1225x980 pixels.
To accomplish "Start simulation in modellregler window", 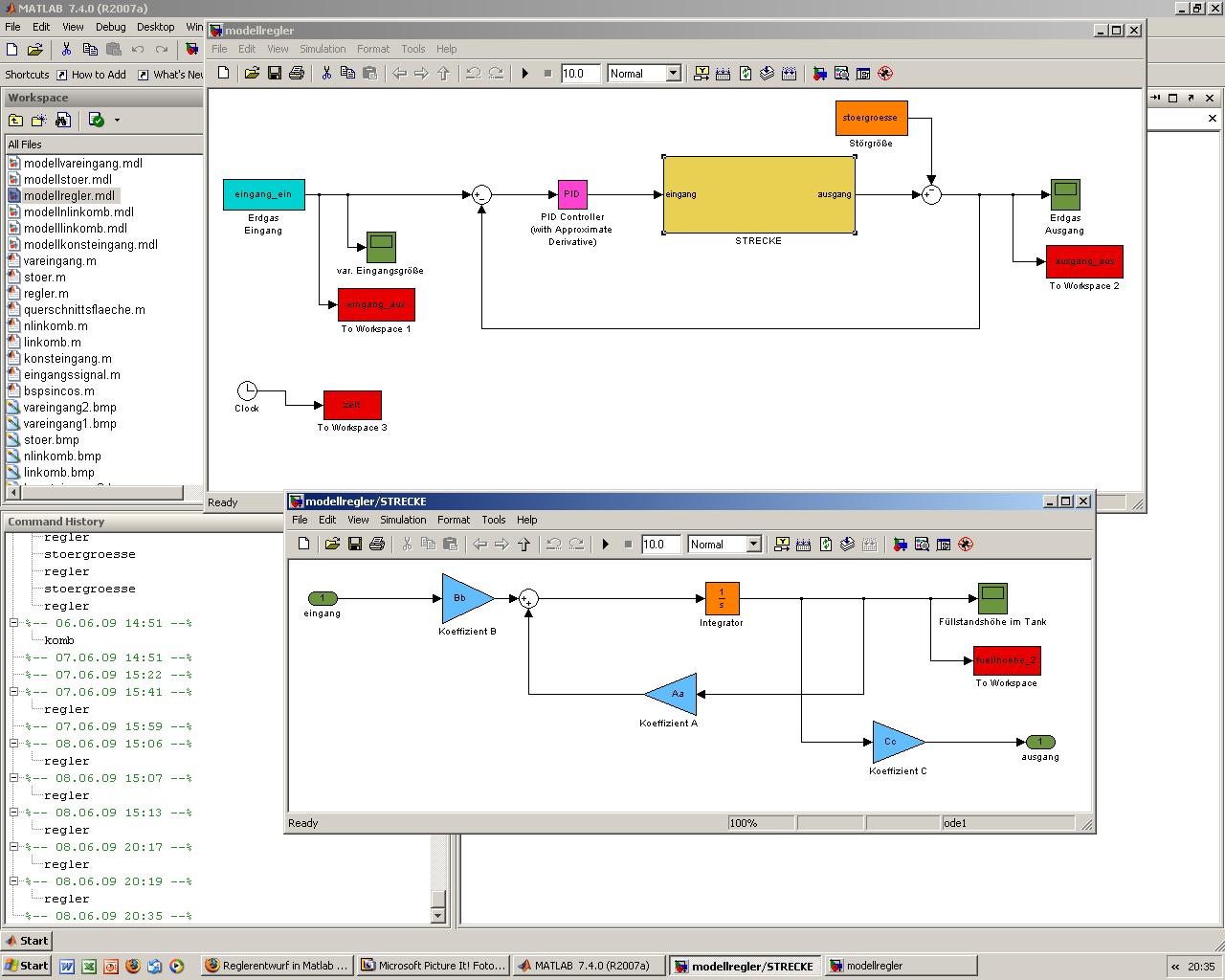I will tap(525, 73).
